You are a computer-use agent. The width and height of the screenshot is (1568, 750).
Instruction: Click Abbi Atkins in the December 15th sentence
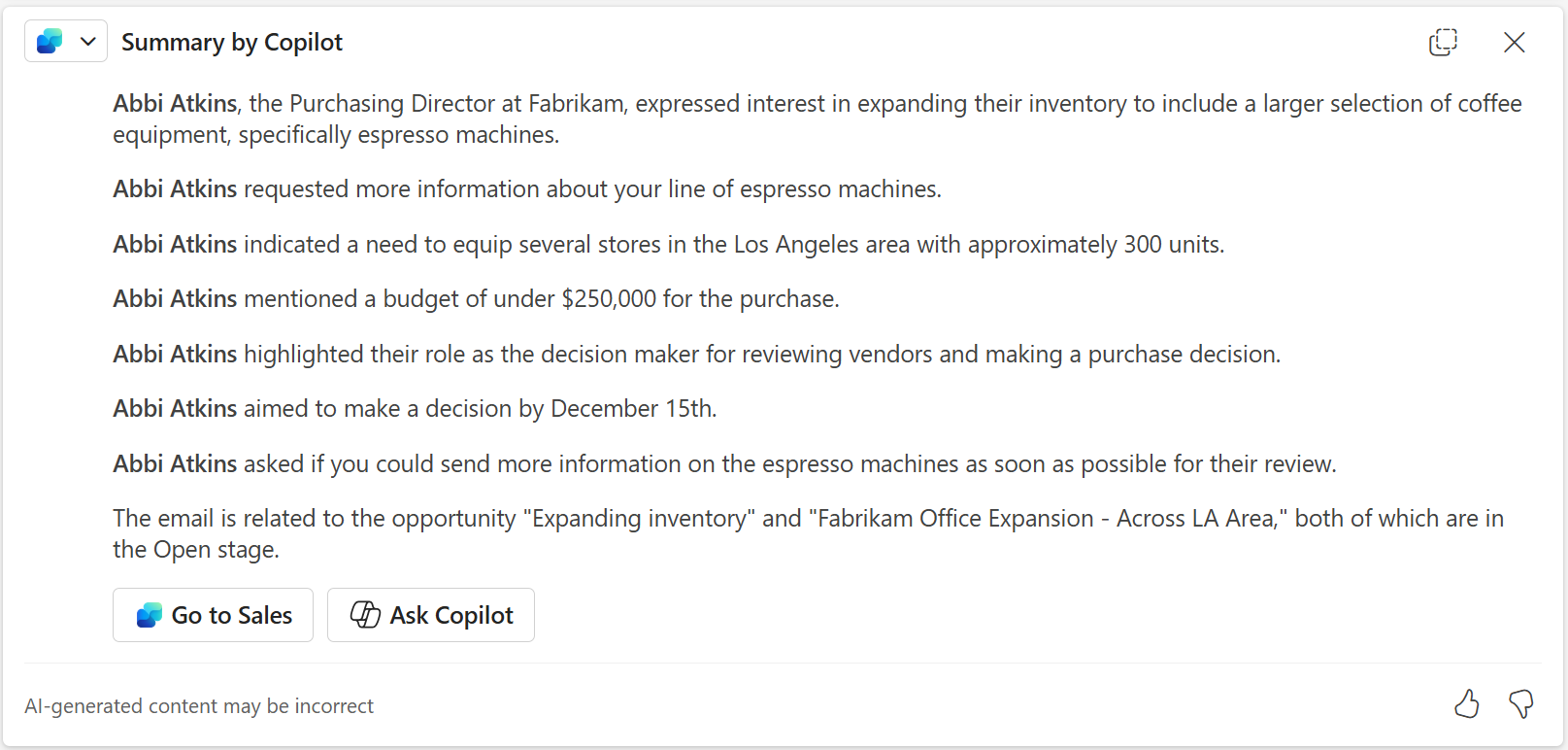pos(174,408)
